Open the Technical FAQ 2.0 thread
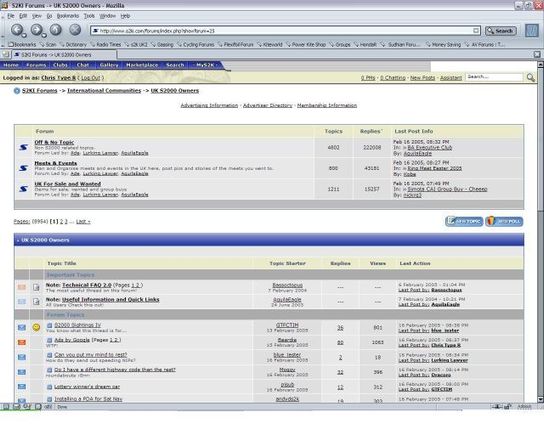This screenshot has width=544, height=435. (x=86, y=285)
